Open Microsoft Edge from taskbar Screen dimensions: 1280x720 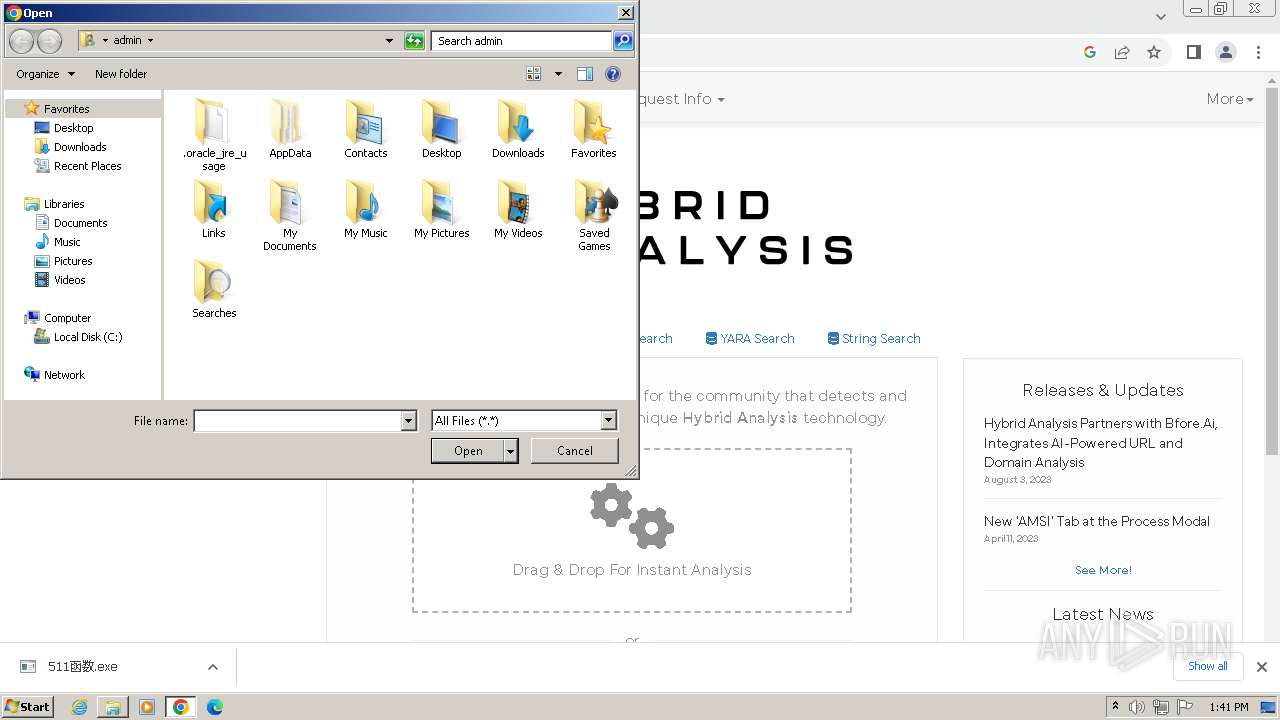coord(214,707)
